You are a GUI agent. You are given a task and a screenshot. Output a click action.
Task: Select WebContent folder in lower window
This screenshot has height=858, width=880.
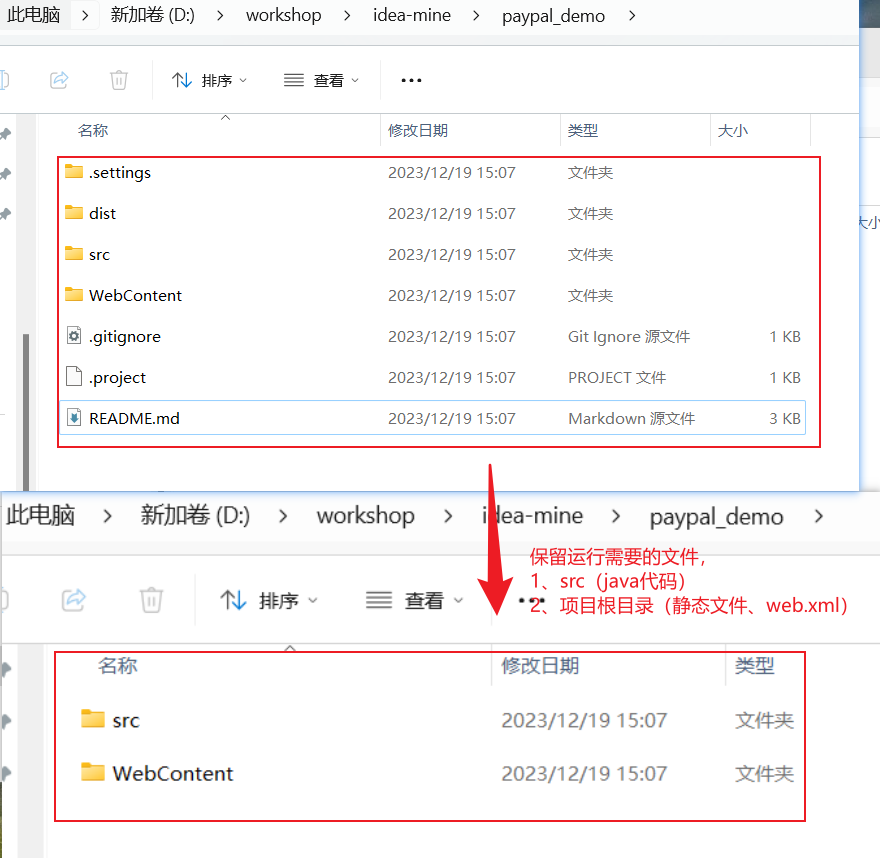tap(172, 773)
